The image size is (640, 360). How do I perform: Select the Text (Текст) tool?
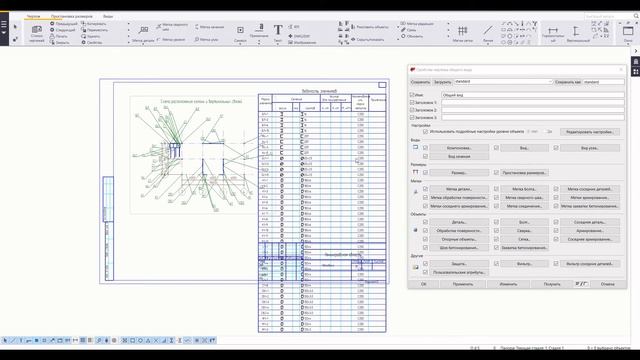278,33
